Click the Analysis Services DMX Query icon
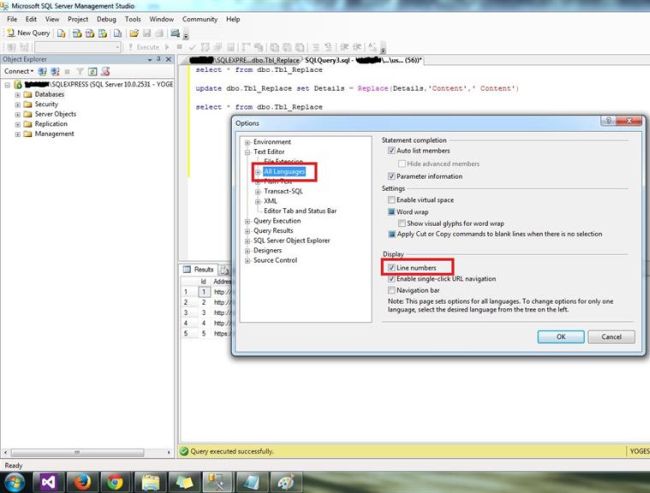The image size is (650, 493). [x=90, y=33]
